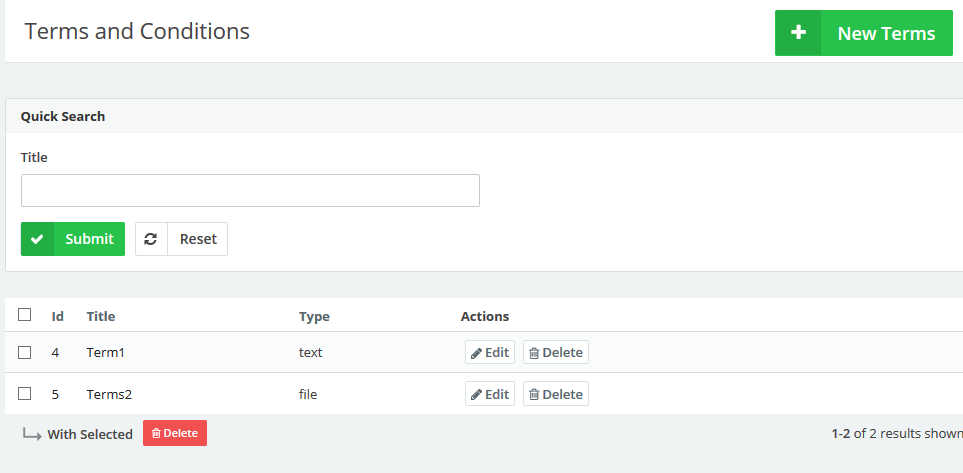Click the checkmark icon on Submit

(x=38, y=239)
